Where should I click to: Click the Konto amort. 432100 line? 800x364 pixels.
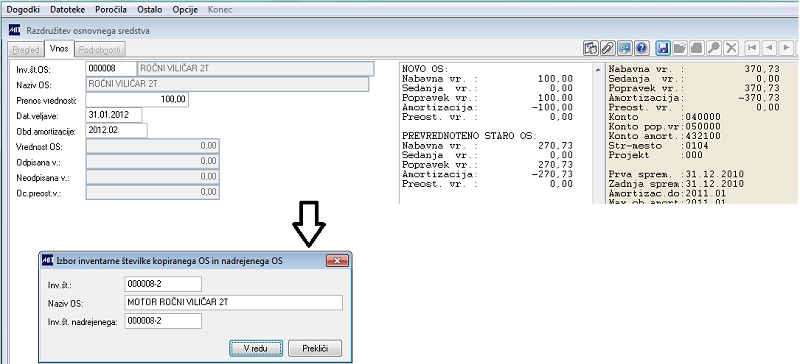(665, 136)
